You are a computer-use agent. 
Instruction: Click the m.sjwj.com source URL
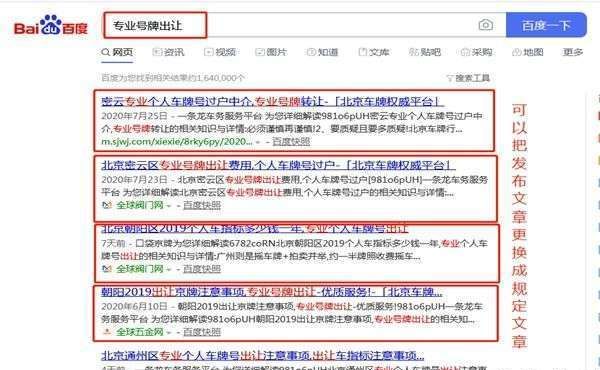(176, 142)
